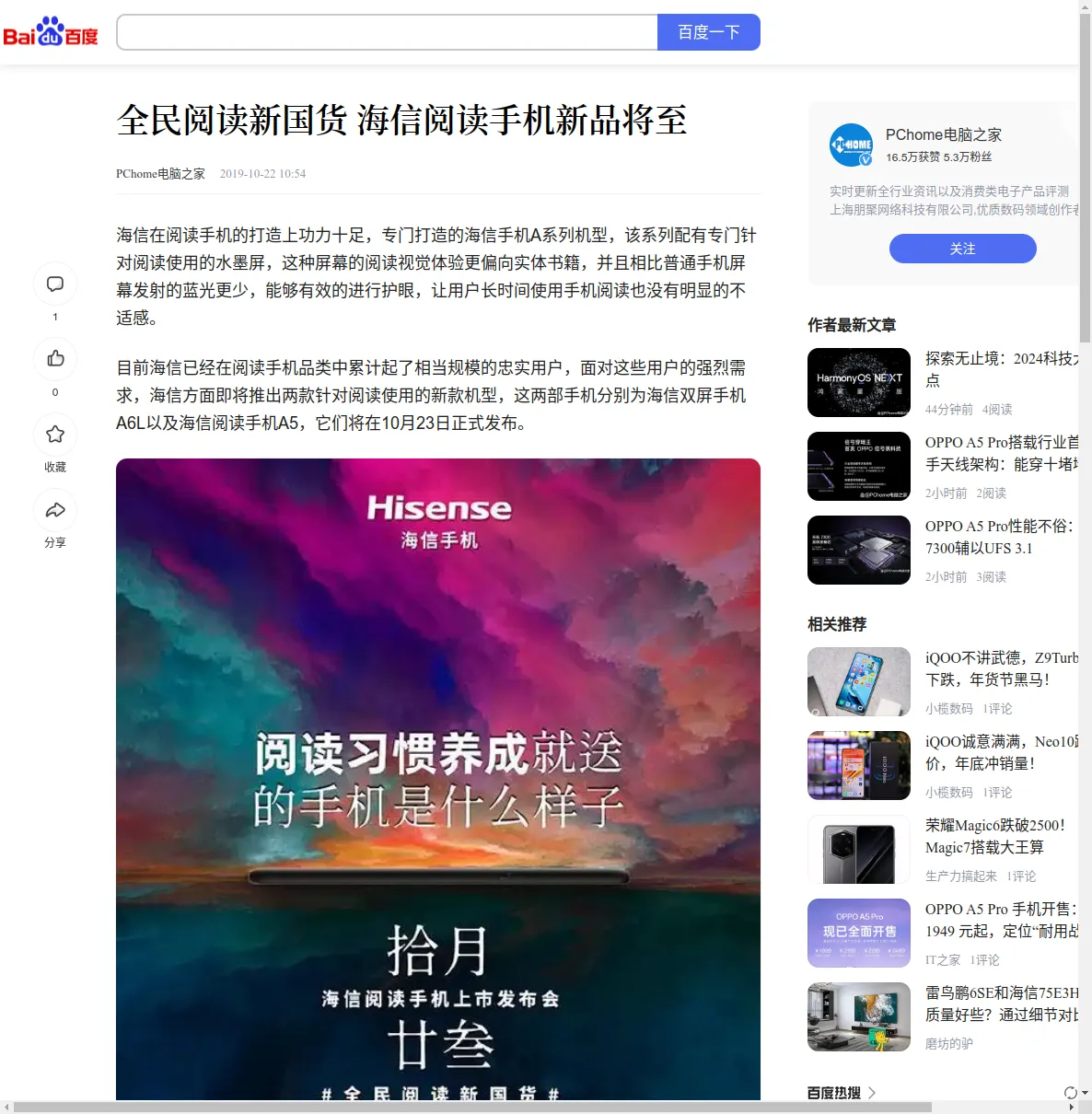
Task: Click the scrollbar down arrow
Action: coord(1085,1093)
